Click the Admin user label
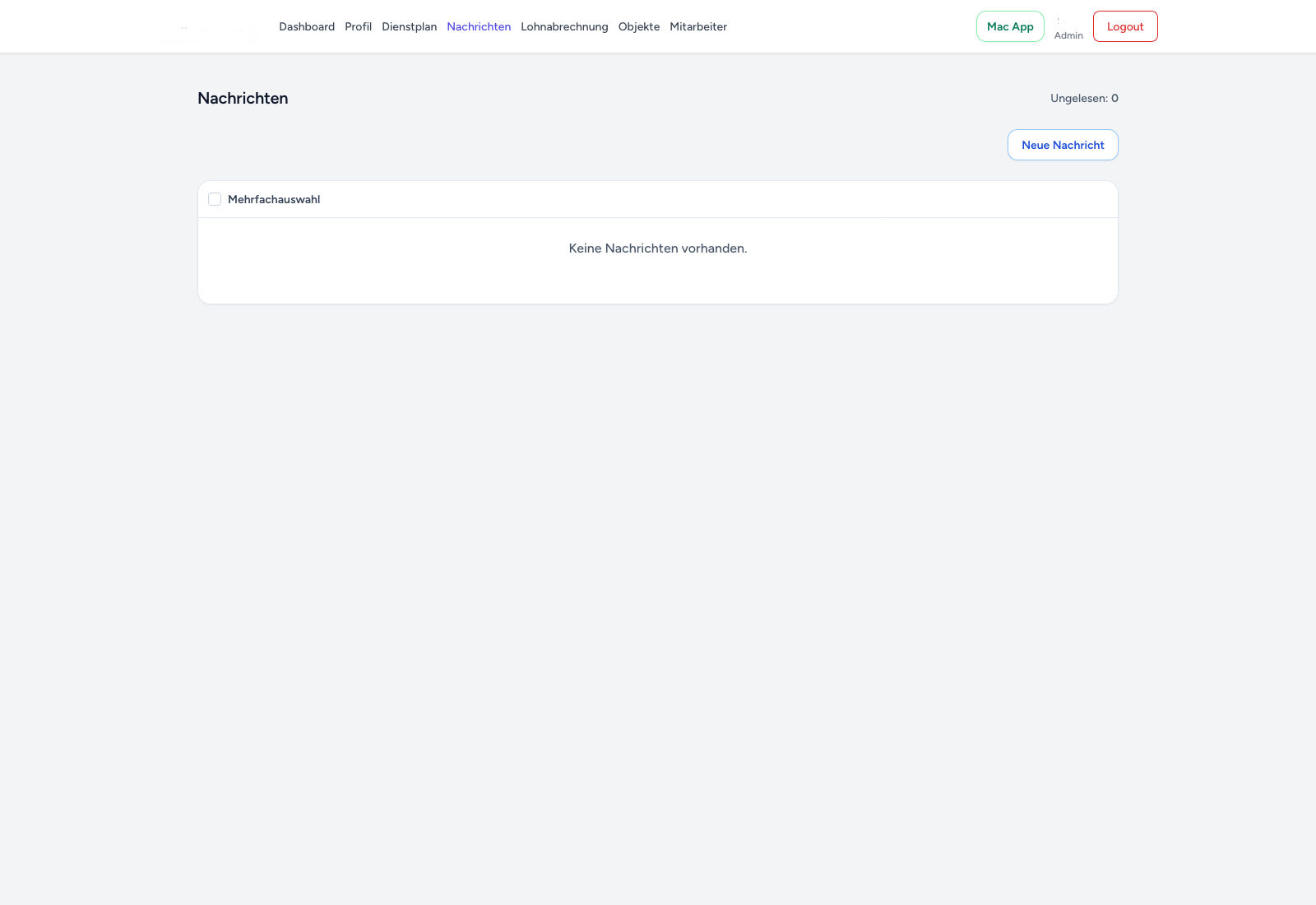The width and height of the screenshot is (1316, 905). coord(1068,35)
